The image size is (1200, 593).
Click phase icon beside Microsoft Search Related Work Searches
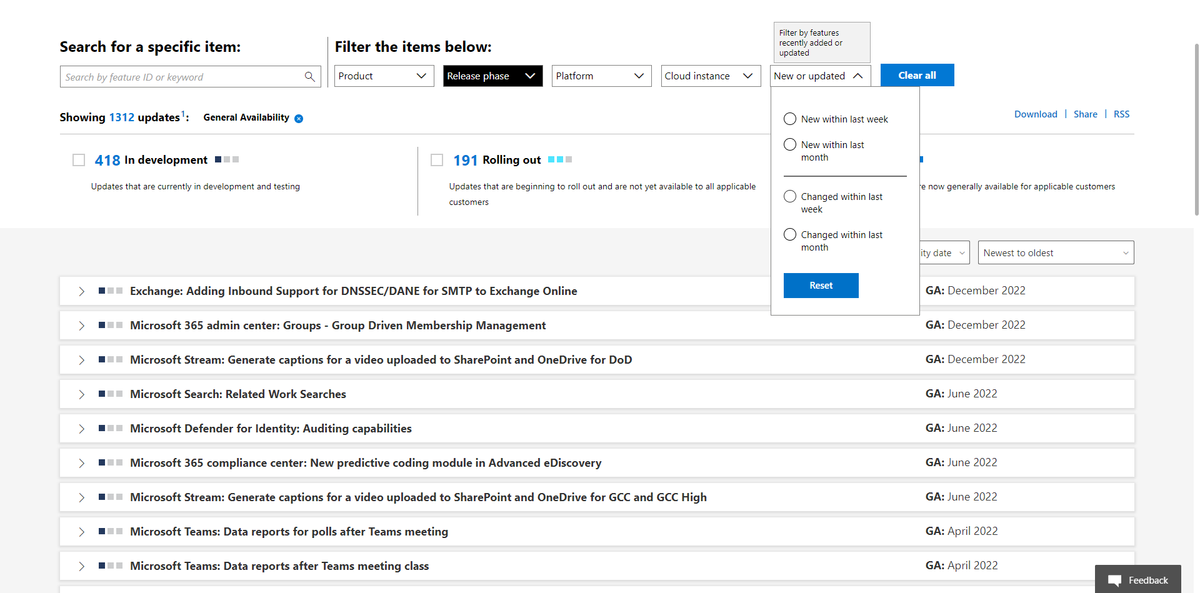pyautogui.click(x=111, y=394)
